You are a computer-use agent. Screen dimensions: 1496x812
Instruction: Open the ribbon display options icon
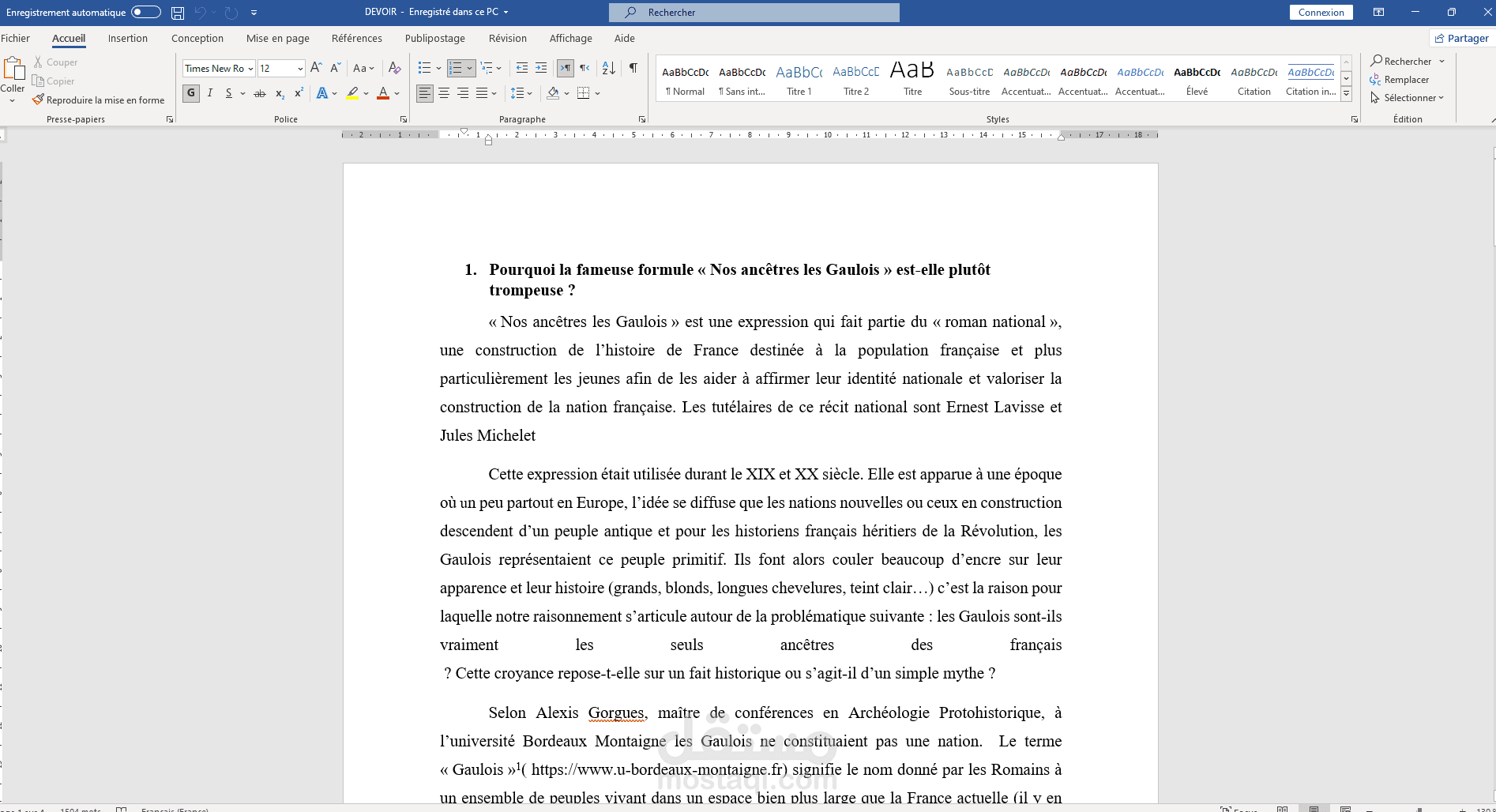(x=1378, y=12)
